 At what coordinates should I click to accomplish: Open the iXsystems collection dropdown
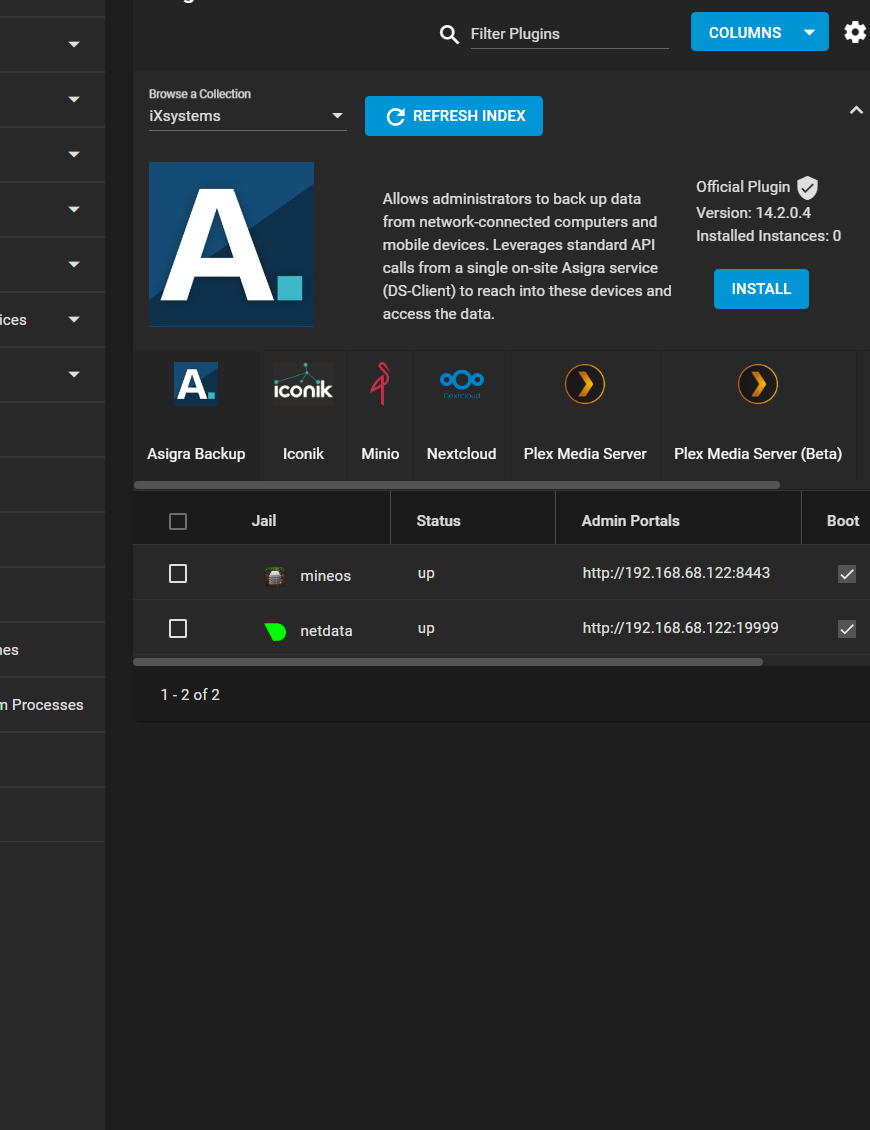point(247,116)
